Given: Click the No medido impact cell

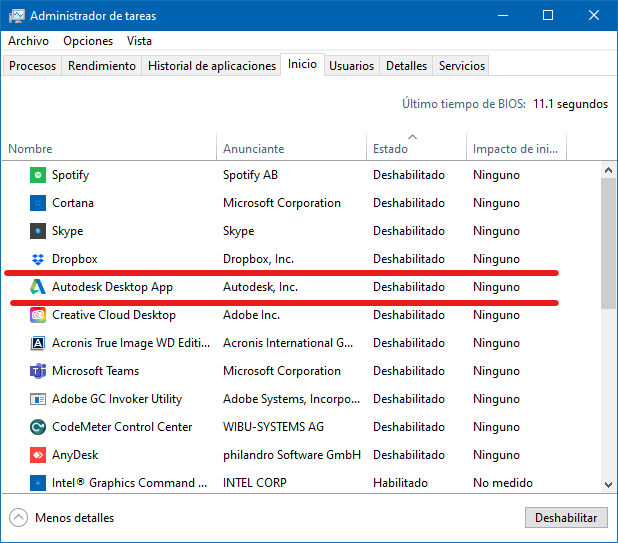Looking at the screenshot, I should click(503, 483).
